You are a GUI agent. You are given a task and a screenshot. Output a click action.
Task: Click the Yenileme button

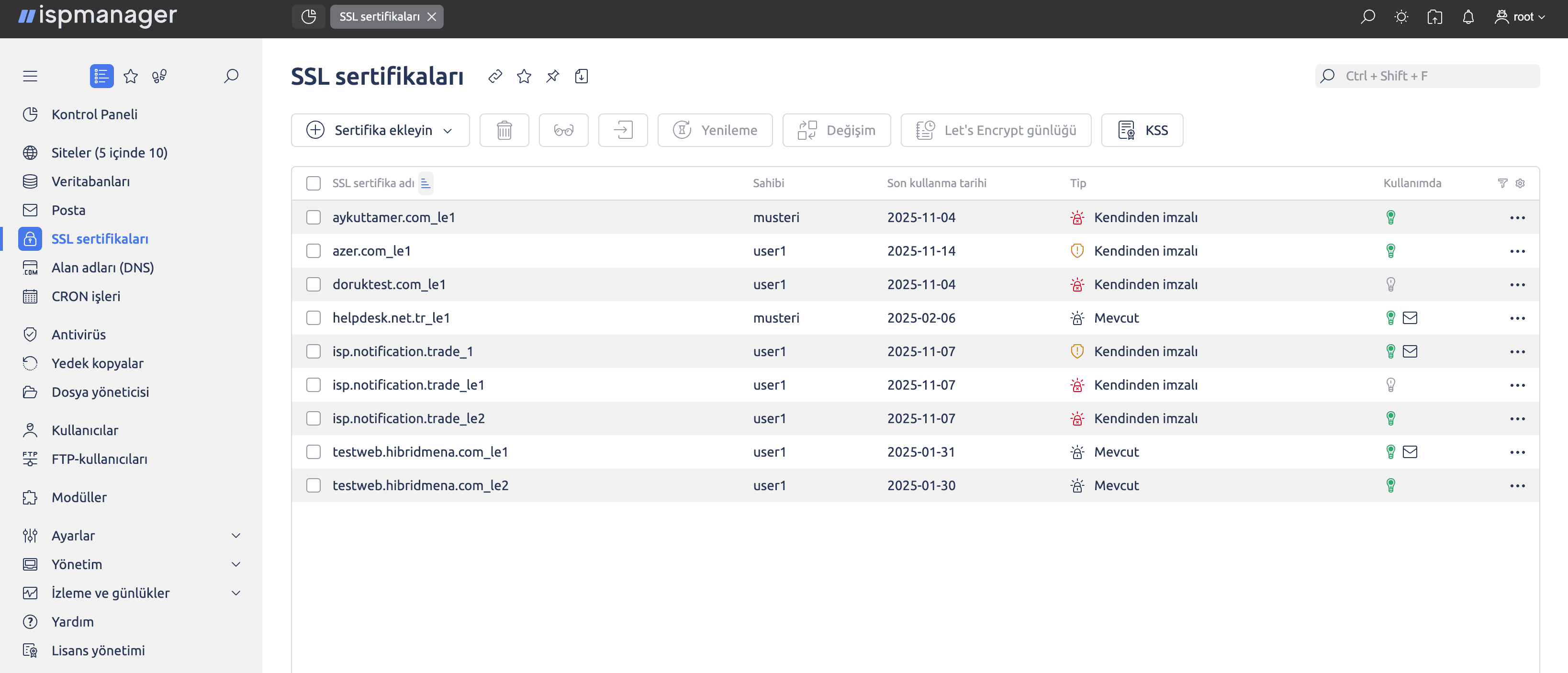715,130
